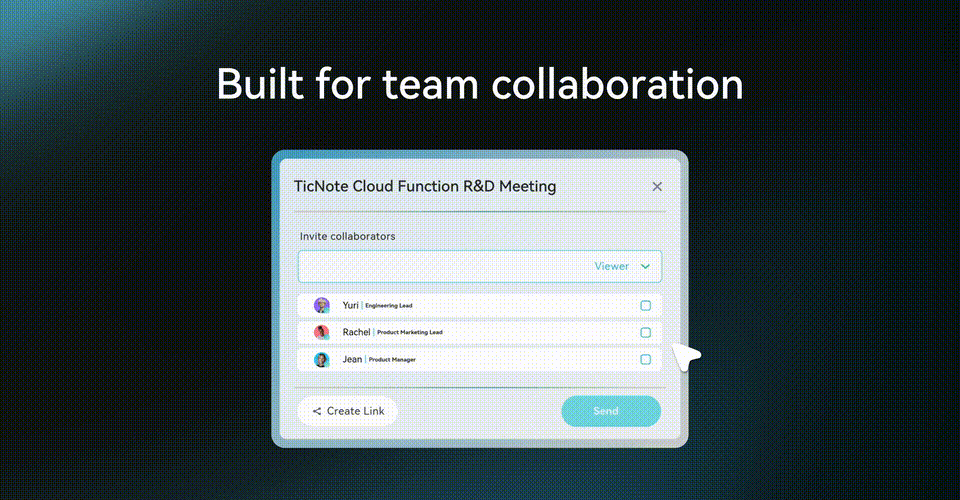Check the box for Jean
Image resolution: width=960 pixels, height=500 pixels.
click(645, 359)
